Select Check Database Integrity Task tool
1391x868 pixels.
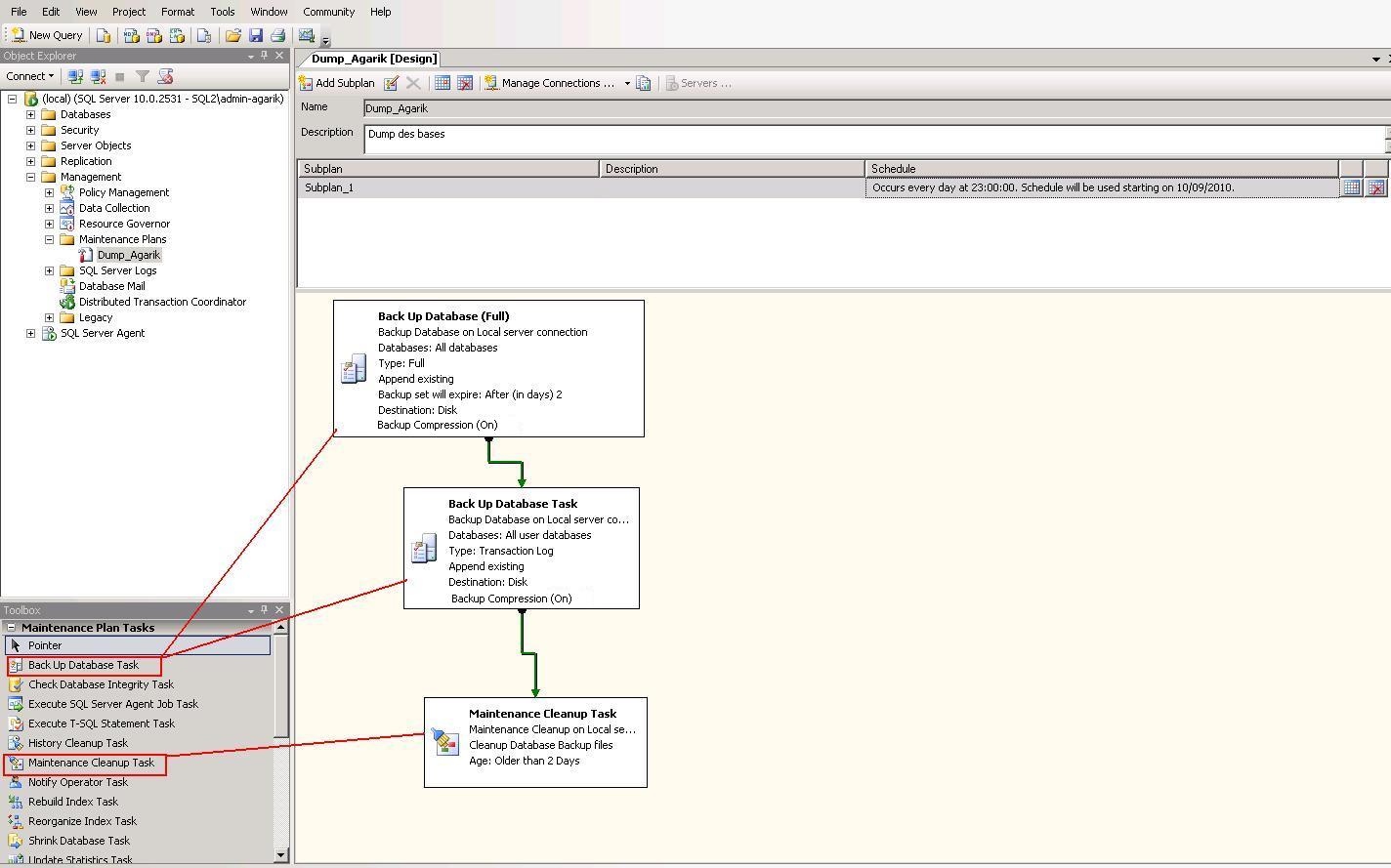[x=100, y=684]
